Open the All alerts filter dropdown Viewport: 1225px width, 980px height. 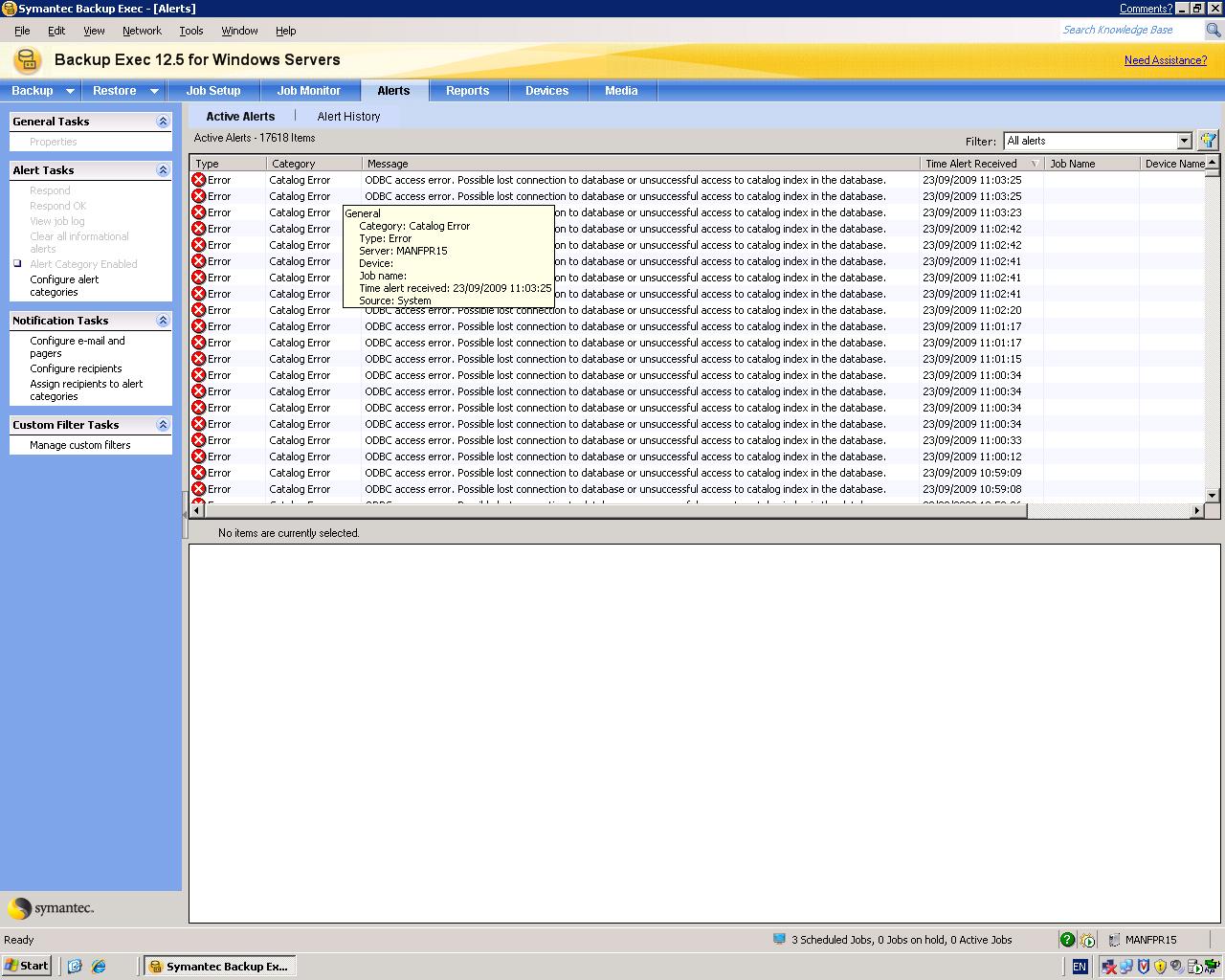point(1184,141)
